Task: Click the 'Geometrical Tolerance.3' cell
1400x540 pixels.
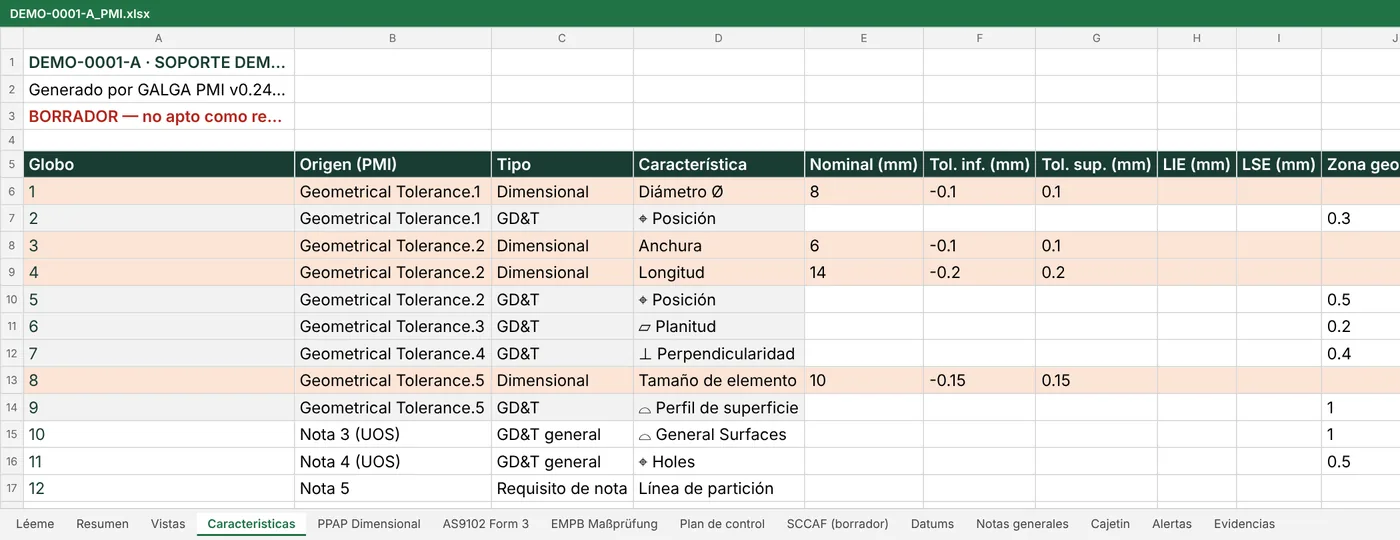Action: point(393,326)
